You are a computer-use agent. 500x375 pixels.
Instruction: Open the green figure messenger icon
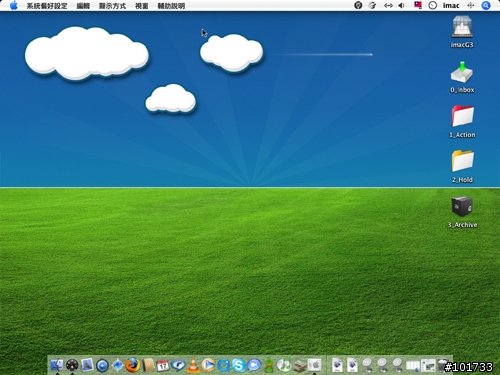269,366
